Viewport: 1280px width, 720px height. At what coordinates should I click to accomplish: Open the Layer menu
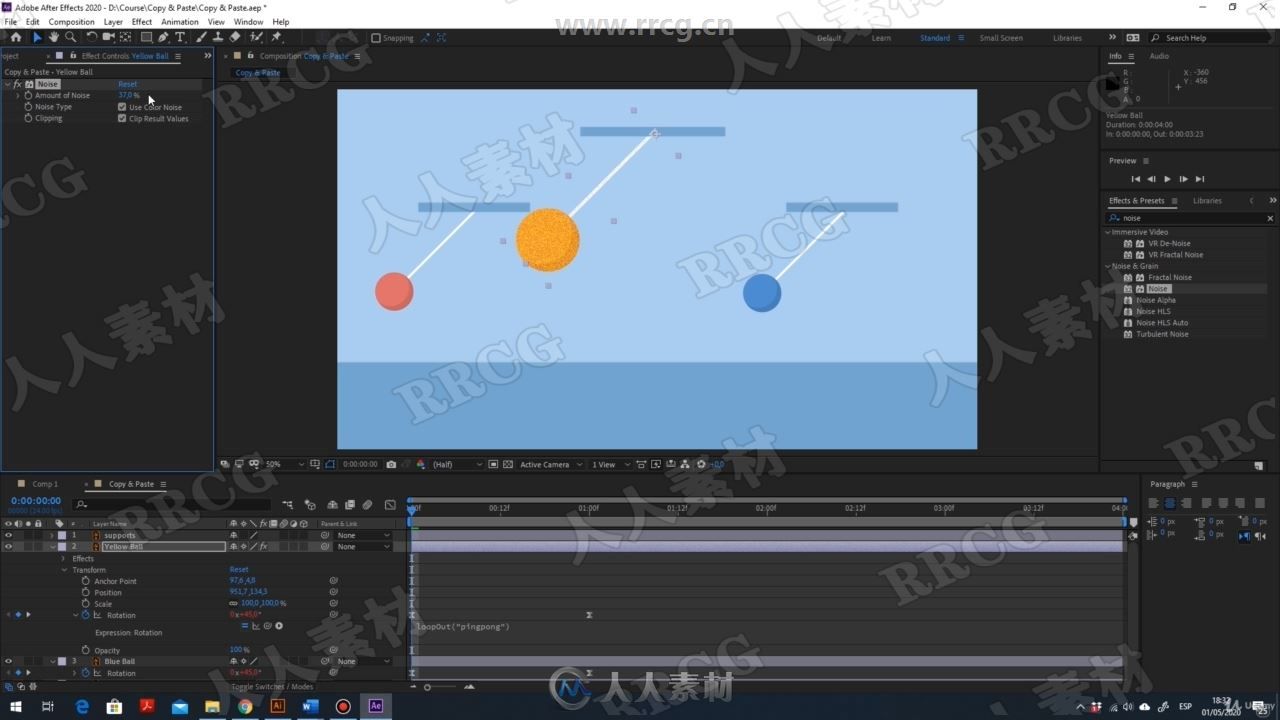(113, 21)
